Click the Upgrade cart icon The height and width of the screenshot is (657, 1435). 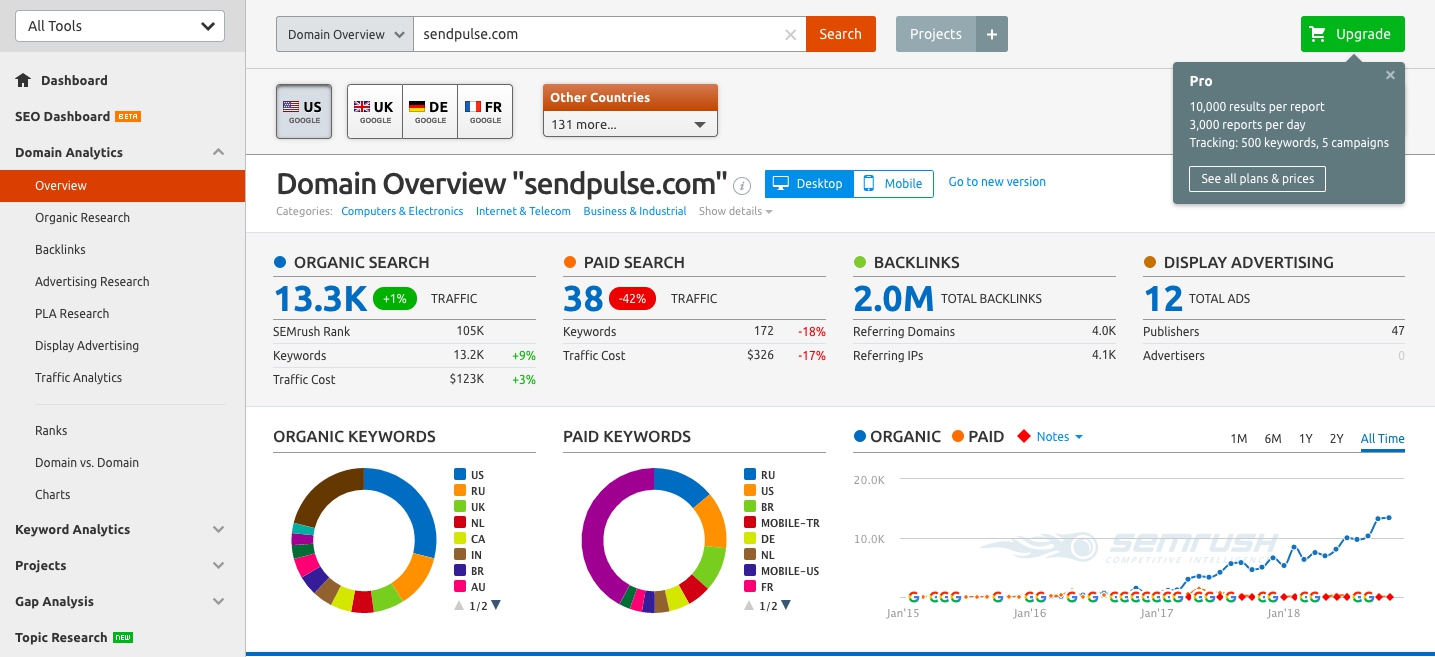(x=1317, y=34)
